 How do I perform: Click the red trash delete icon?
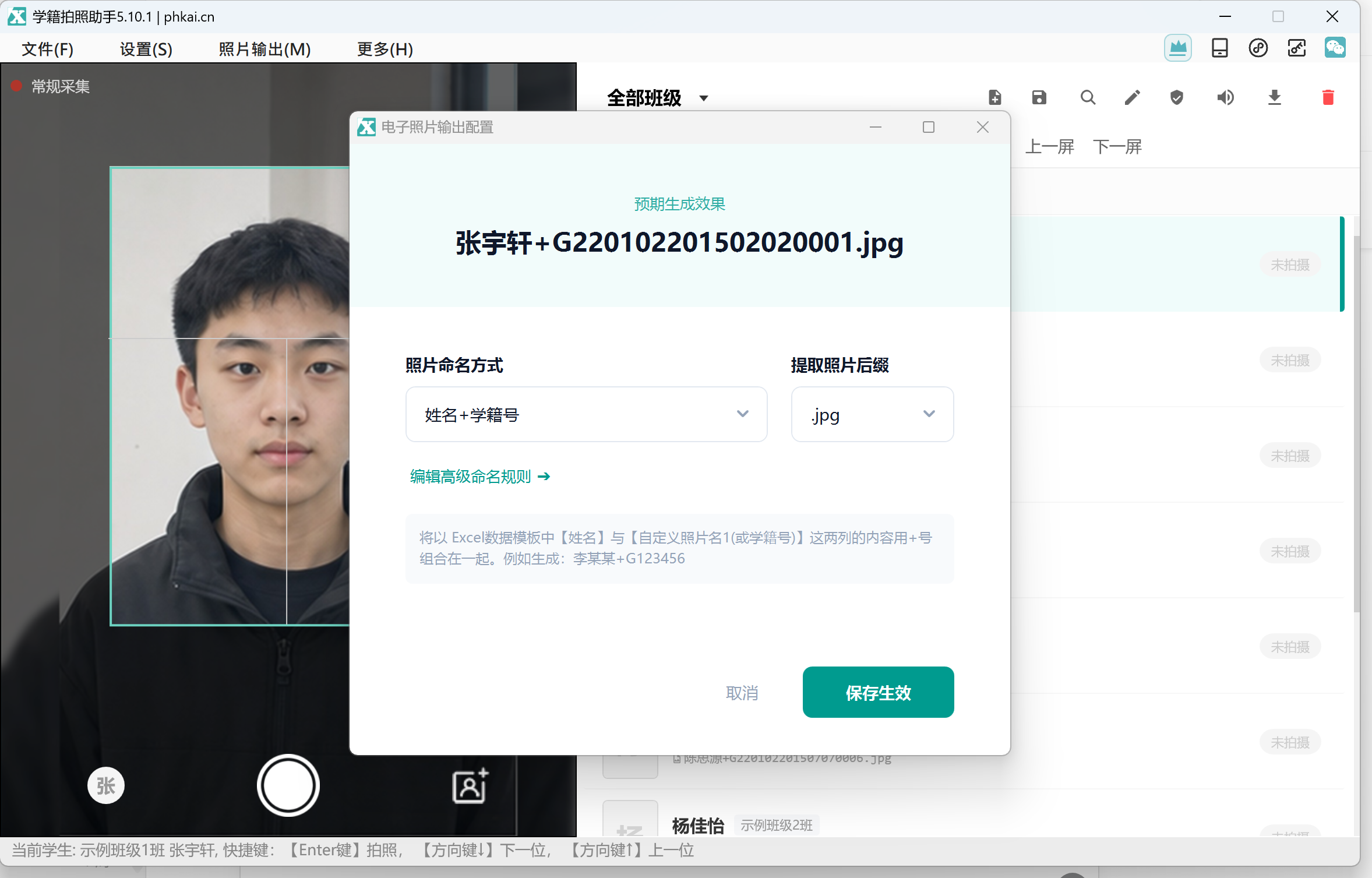(x=1328, y=97)
